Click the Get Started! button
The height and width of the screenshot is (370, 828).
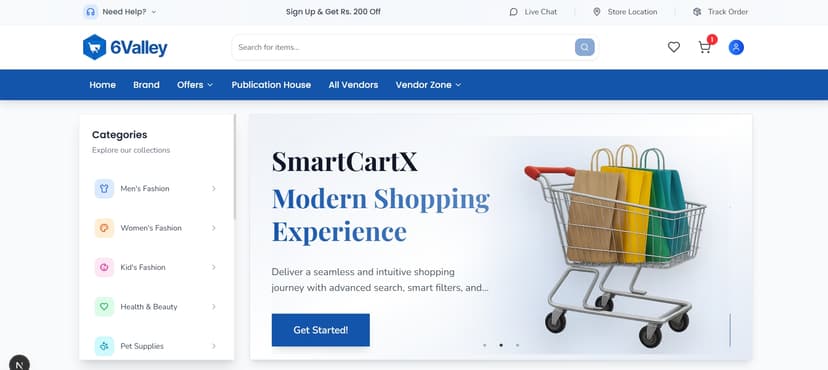click(x=321, y=330)
